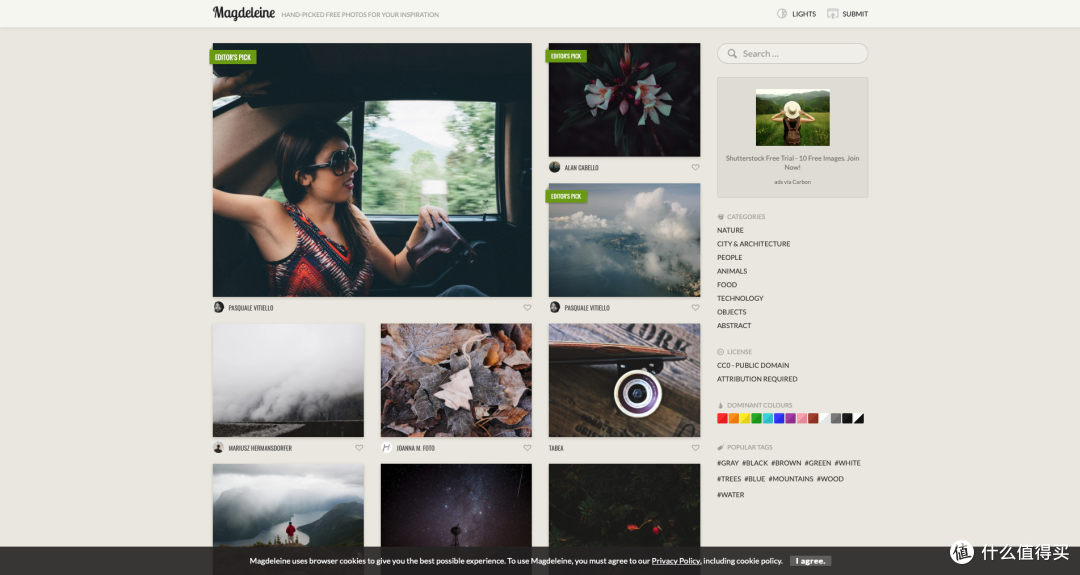Screen dimensions: 1080x575
Task: Go to the Magdeleine home logo
Action: pyautogui.click(x=244, y=13)
